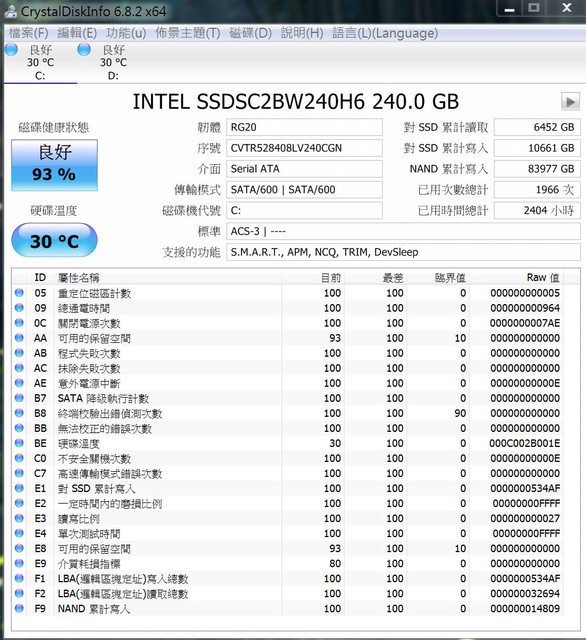Click the power on hours value 2404 小時

[x=537, y=211]
